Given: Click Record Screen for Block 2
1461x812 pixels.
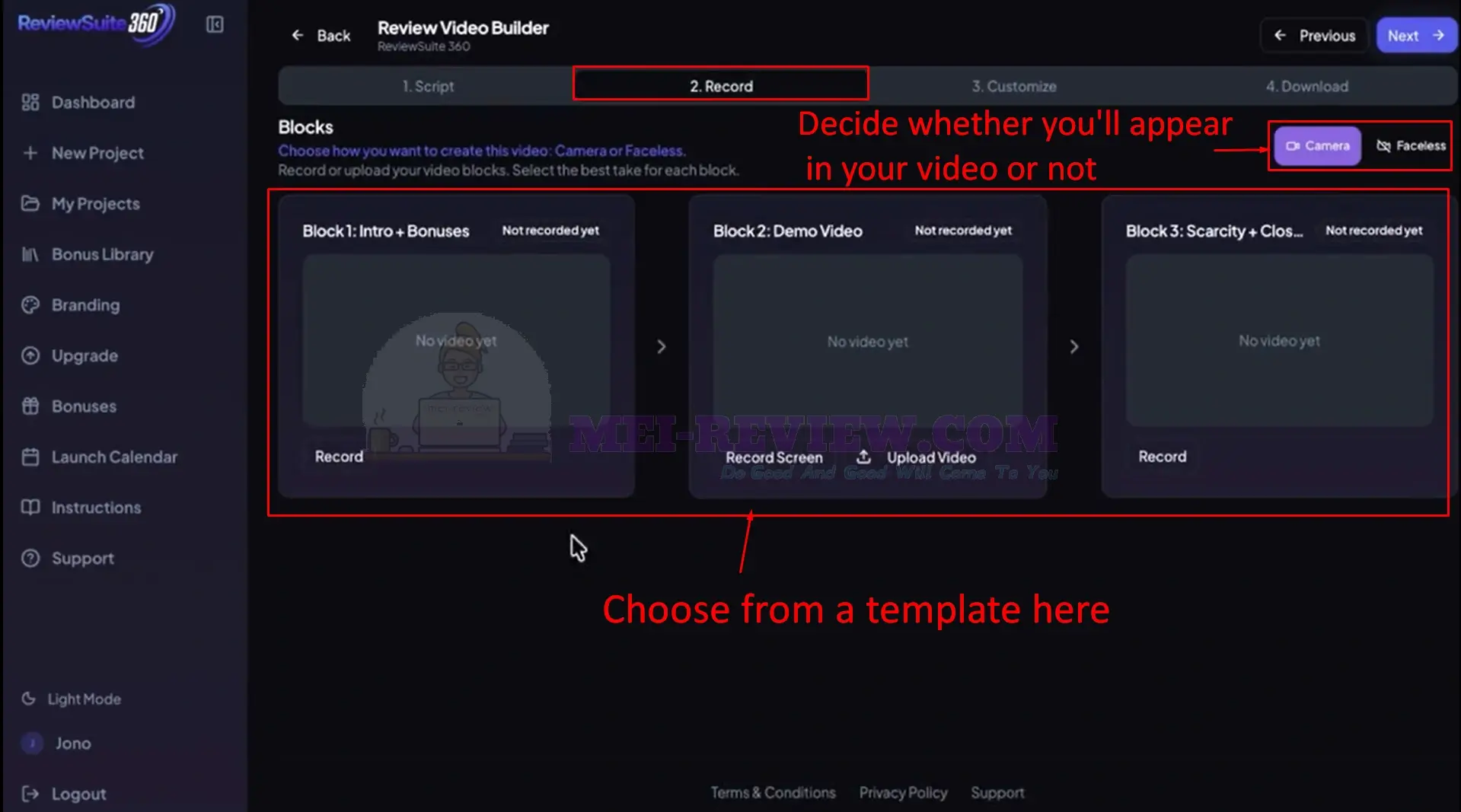Looking at the screenshot, I should click(x=774, y=457).
